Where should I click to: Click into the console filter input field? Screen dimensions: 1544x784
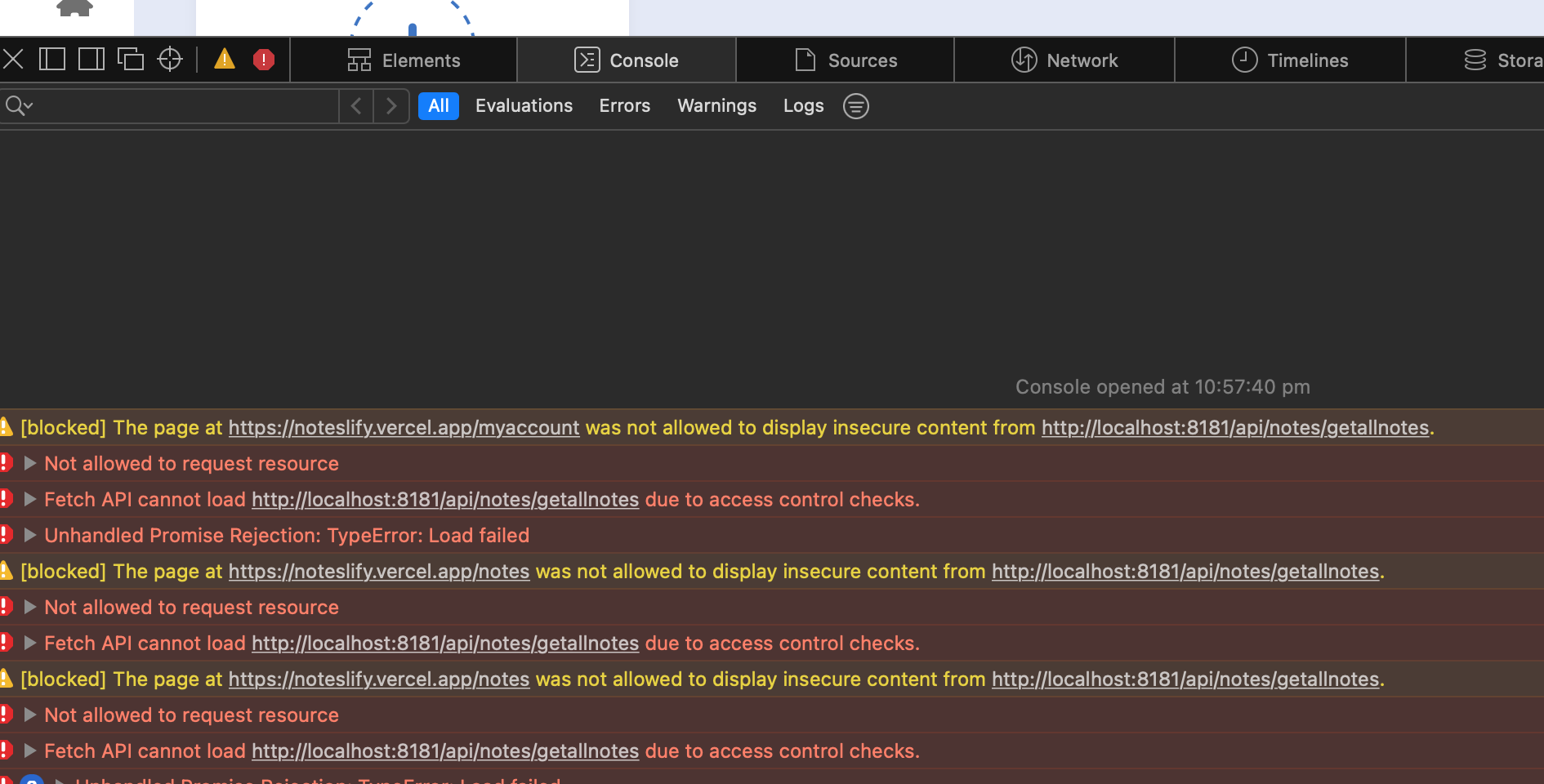coord(186,106)
